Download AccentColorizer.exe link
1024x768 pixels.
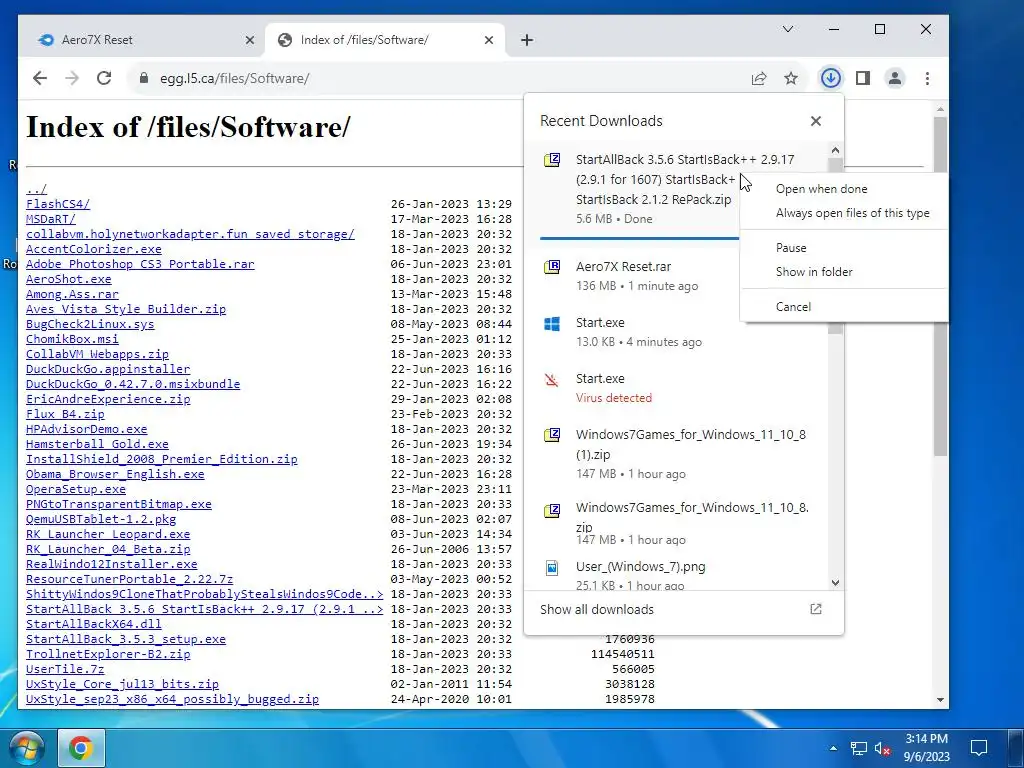coord(93,249)
